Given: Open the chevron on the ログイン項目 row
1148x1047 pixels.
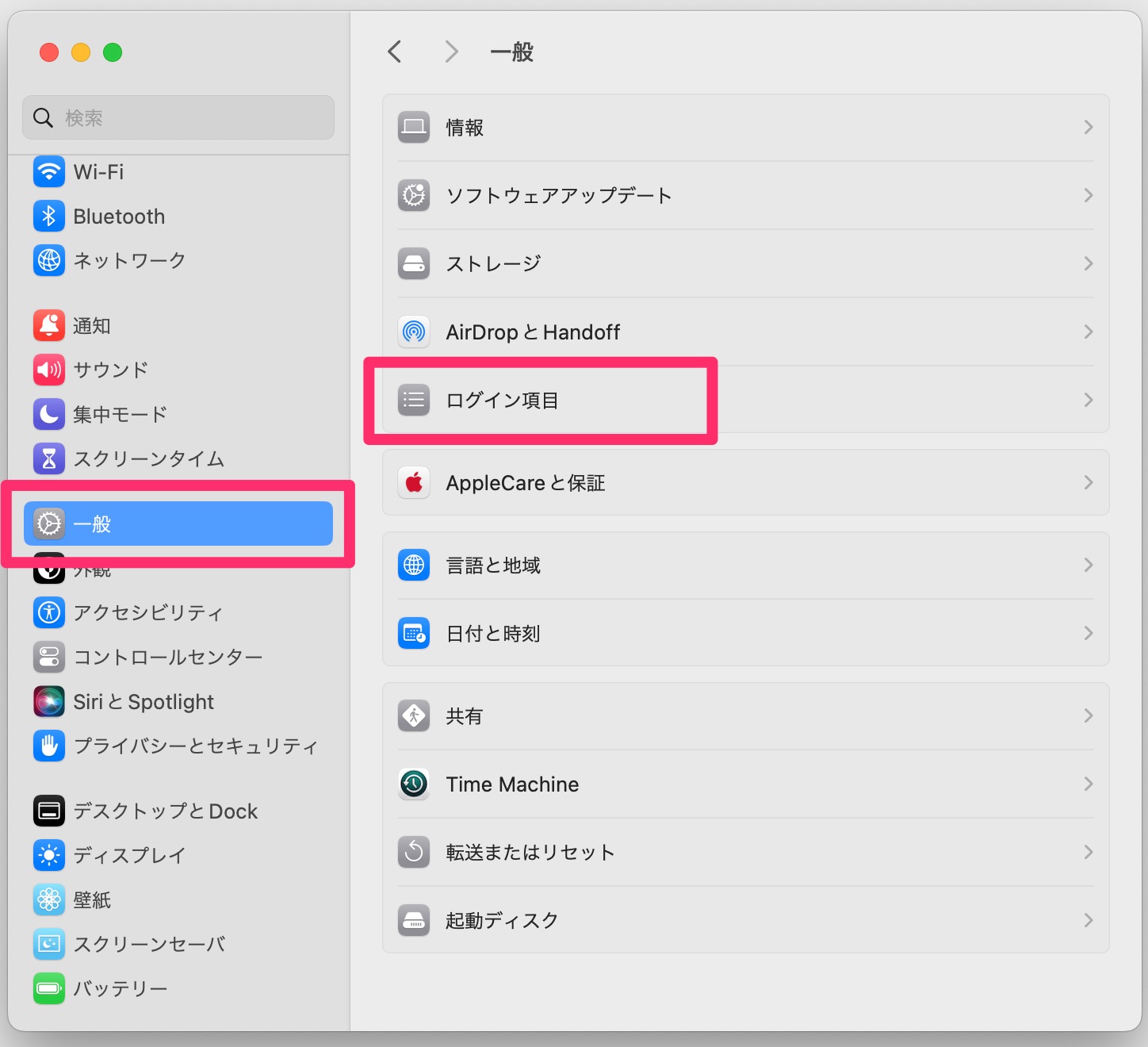Looking at the screenshot, I should click(x=1089, y=400).
